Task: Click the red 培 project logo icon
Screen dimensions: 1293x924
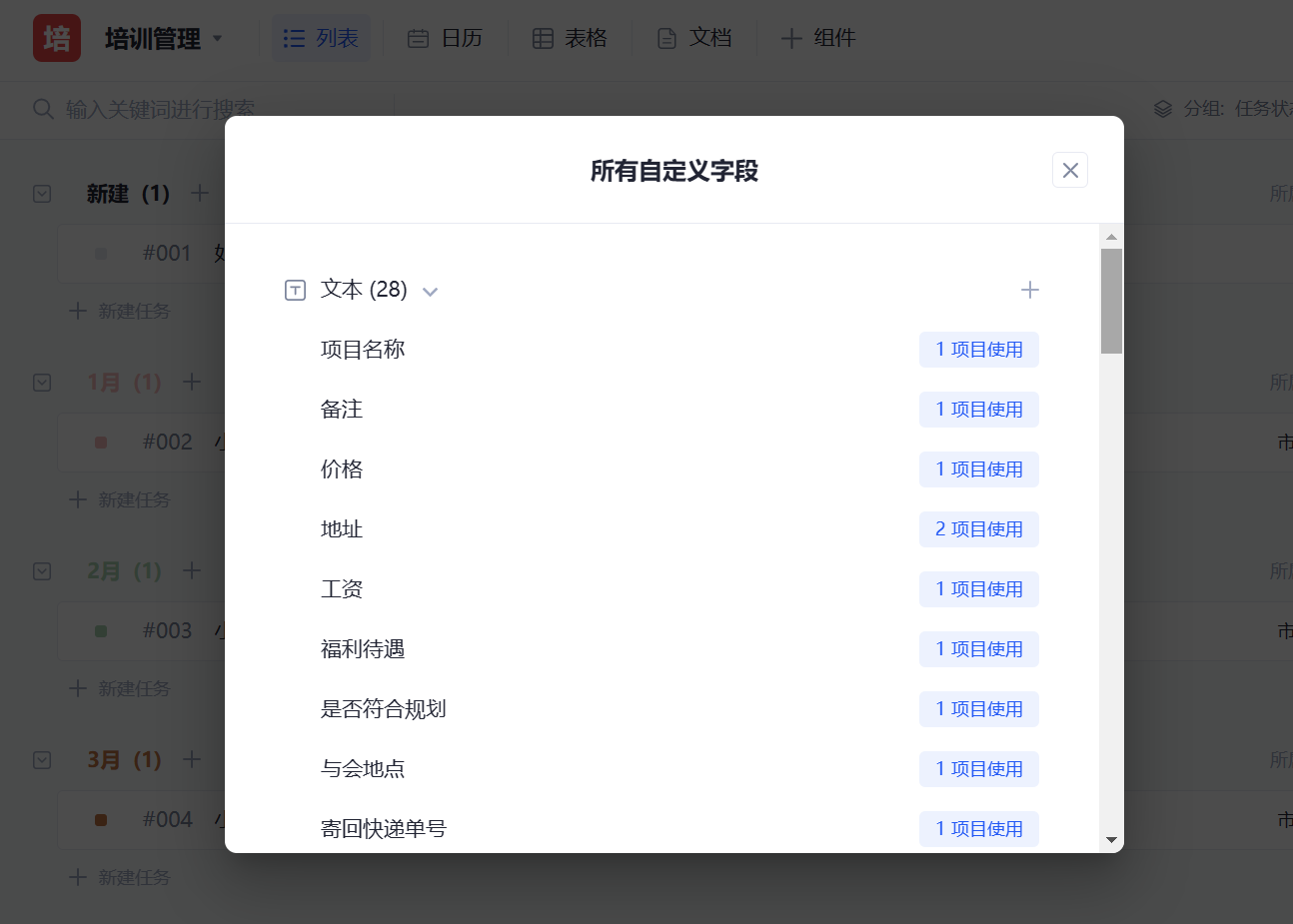Action: coord(57,38)
